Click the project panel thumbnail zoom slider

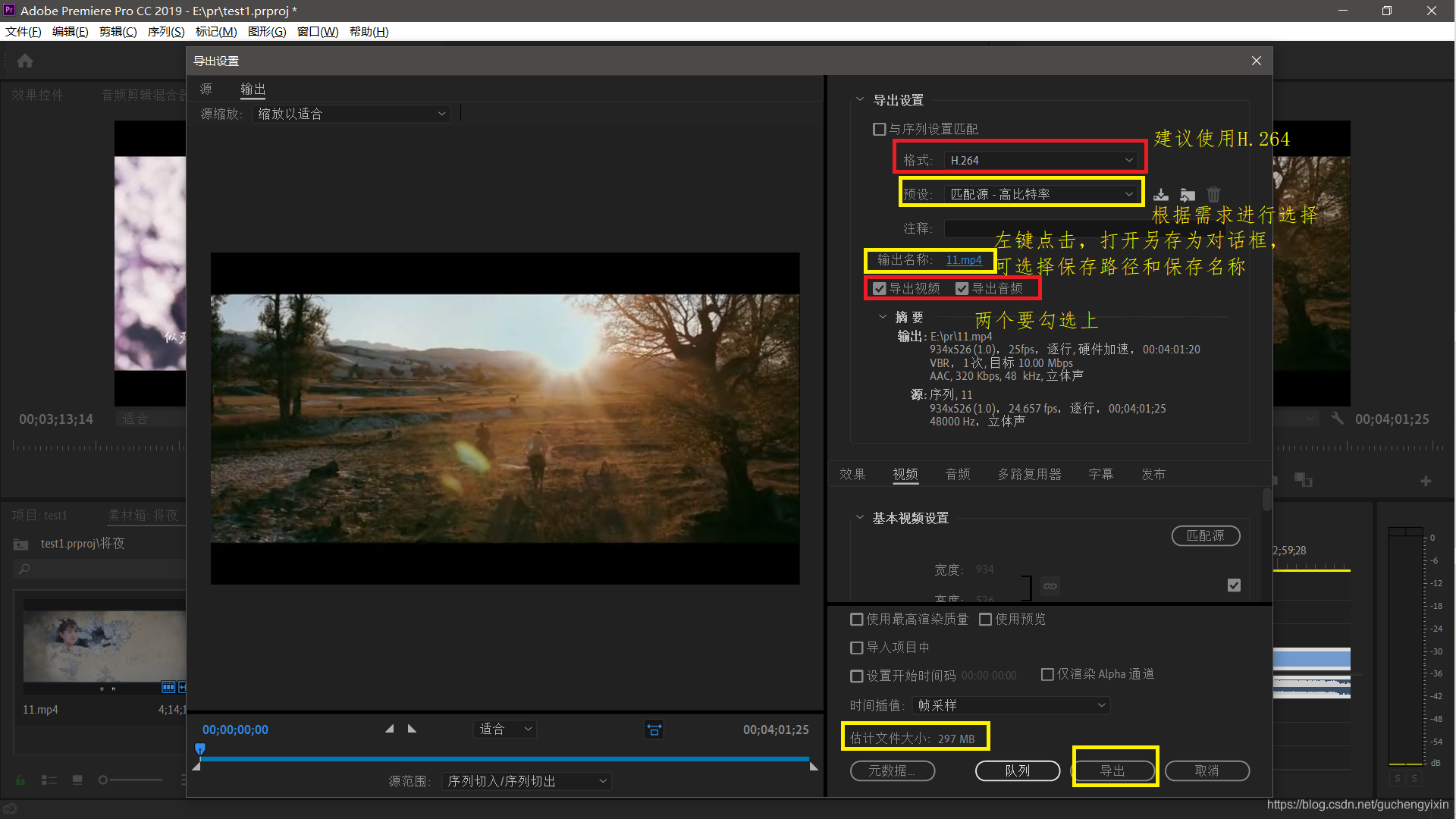pyautogui.click(x=130, y=780)
